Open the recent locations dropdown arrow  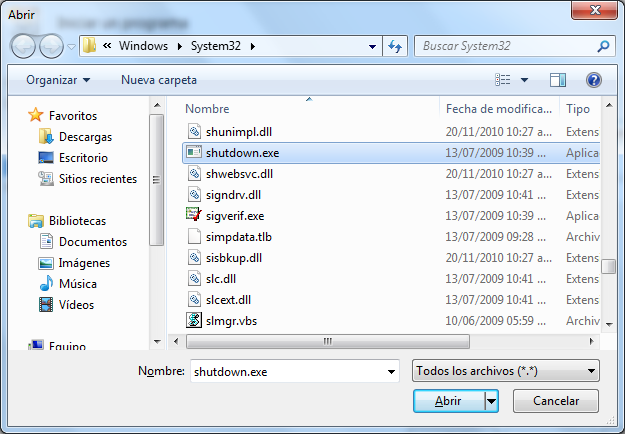71,47
